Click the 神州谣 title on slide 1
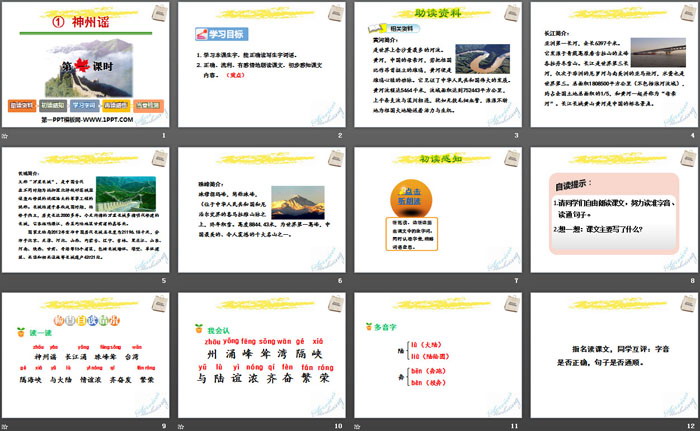Screen dimensions: 700x431 90,22
